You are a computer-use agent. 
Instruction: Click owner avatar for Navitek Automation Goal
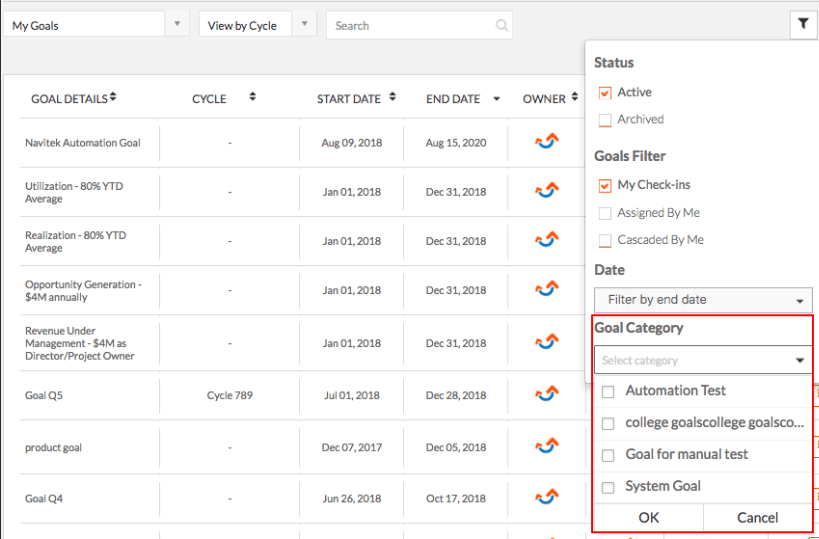pos(547,142)
